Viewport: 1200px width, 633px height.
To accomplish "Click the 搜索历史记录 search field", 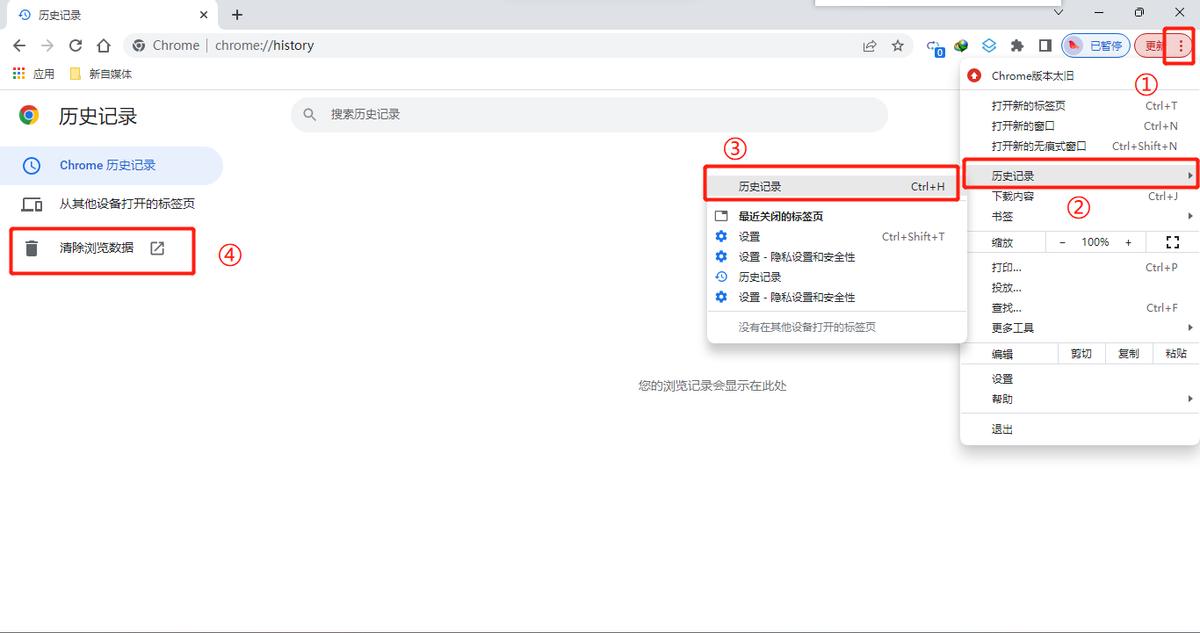I will point(590,114).
